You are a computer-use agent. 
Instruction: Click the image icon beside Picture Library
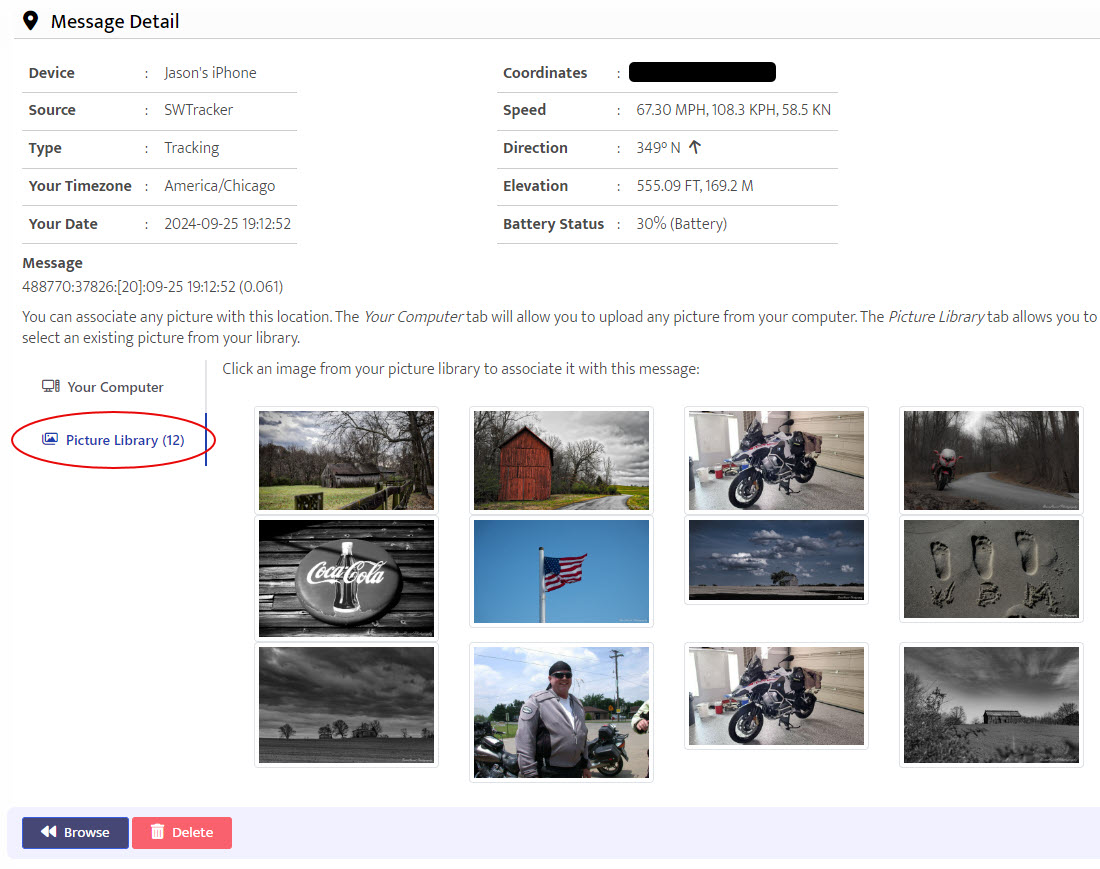(49, 439)
